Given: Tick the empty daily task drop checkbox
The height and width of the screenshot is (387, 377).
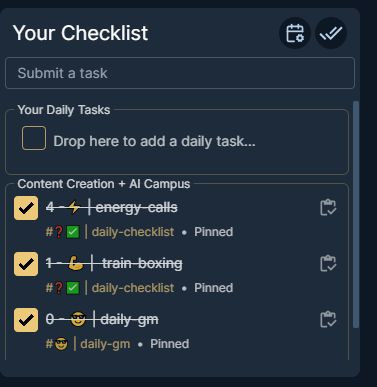Looking at the screenshot, I should (x=34, y=138).
